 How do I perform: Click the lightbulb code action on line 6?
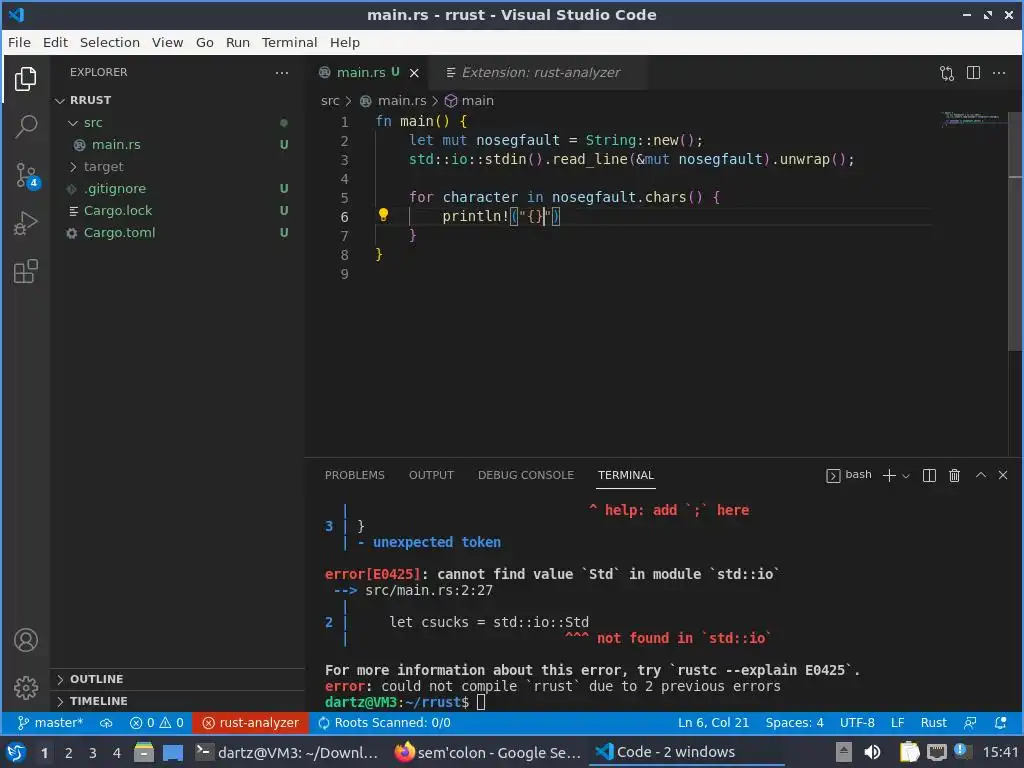point(383,214)
